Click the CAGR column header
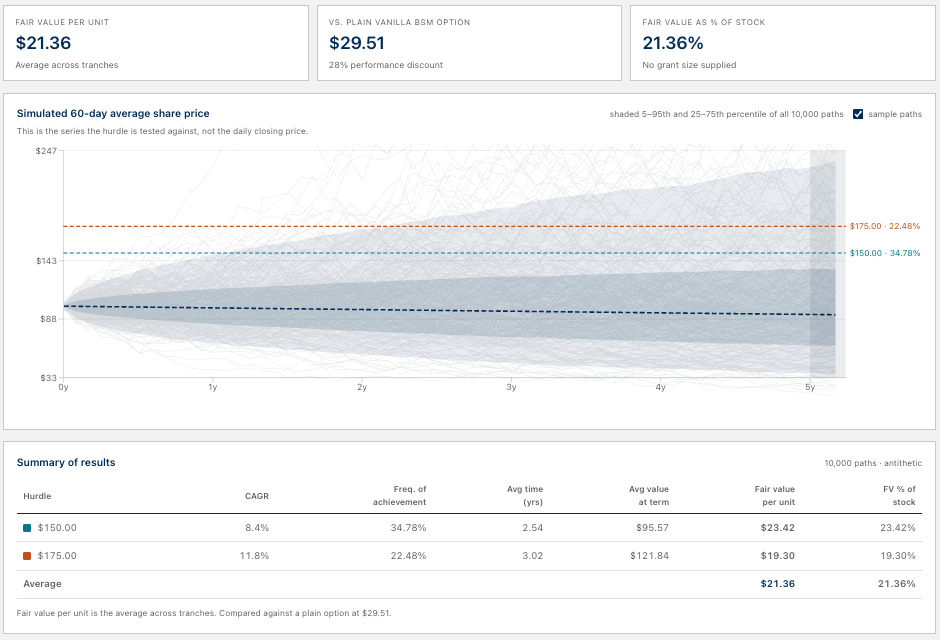940x640 pixels. click(257, 496)
